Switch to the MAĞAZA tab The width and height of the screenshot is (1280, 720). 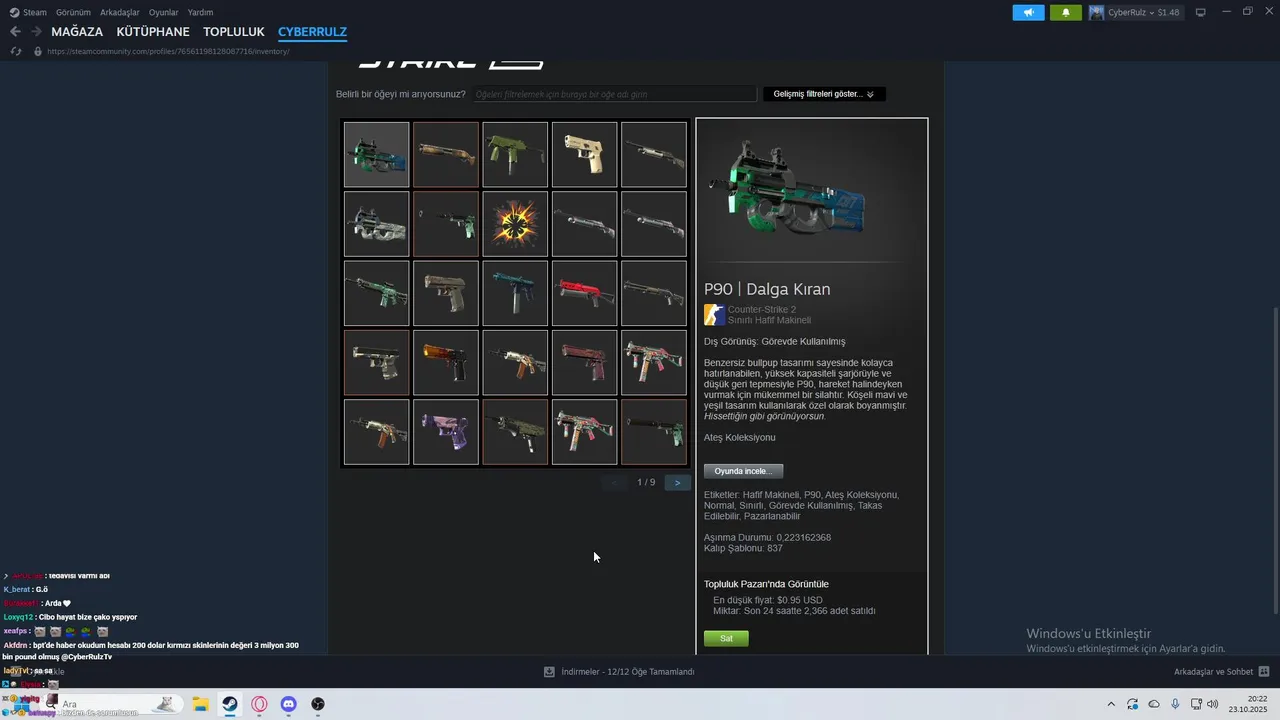pos(77,32)
